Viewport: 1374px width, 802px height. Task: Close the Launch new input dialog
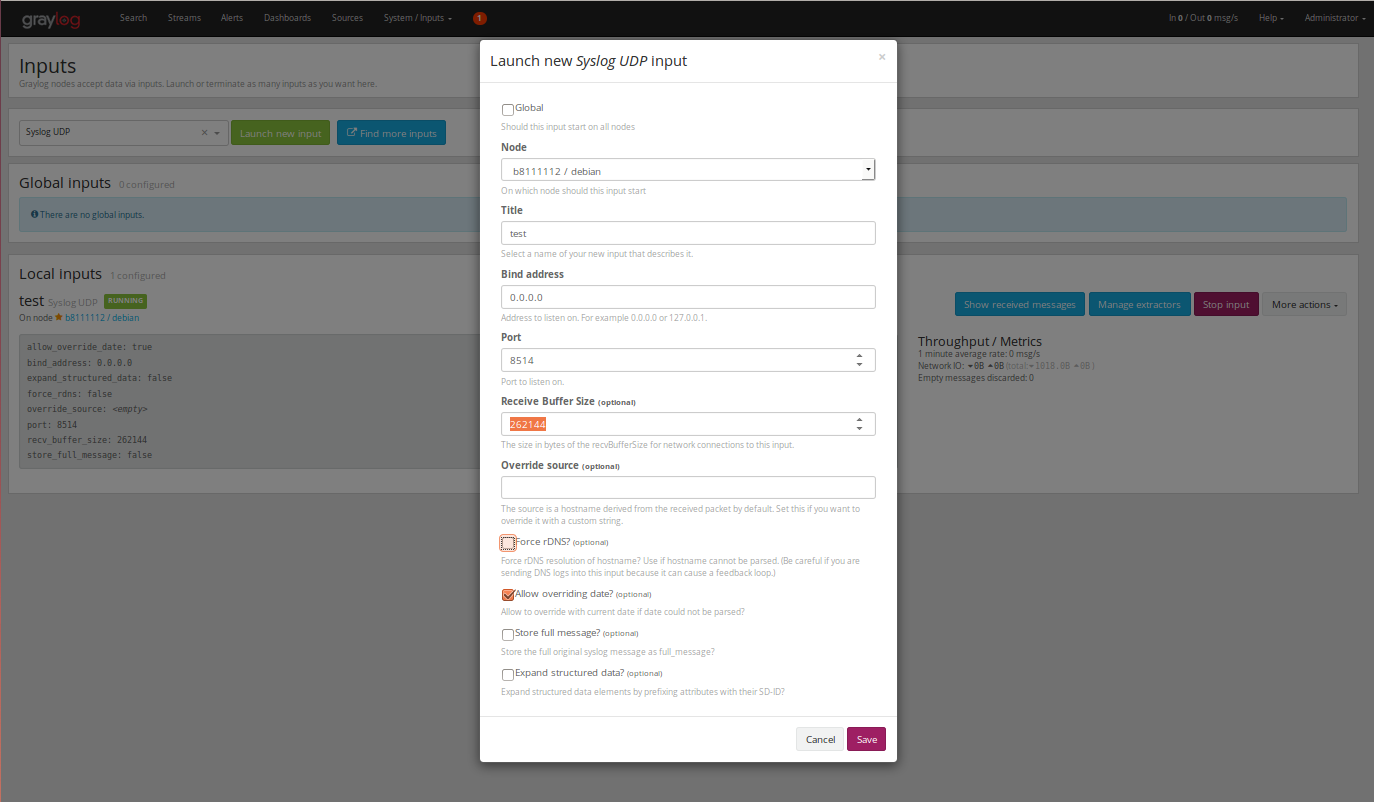[882, 57]
